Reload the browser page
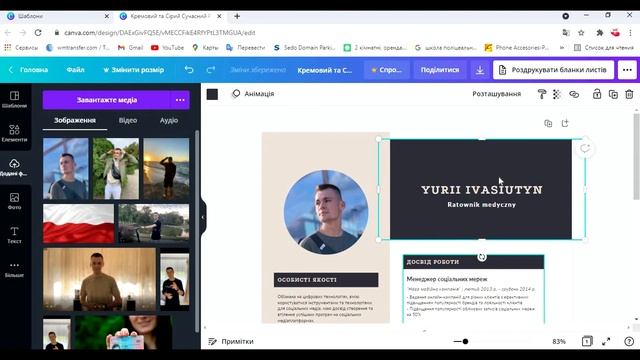The height and width of the screenshot is (360, 640). pyautogui.click(x=38, y=33)
